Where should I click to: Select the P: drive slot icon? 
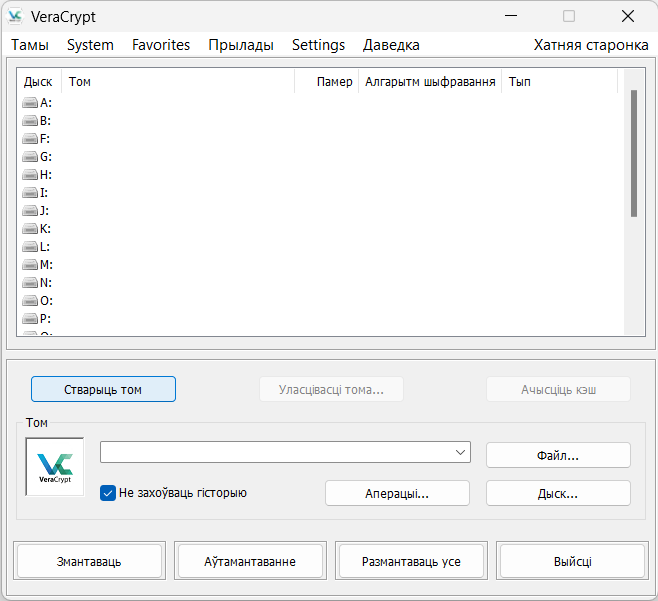[30, 319]
